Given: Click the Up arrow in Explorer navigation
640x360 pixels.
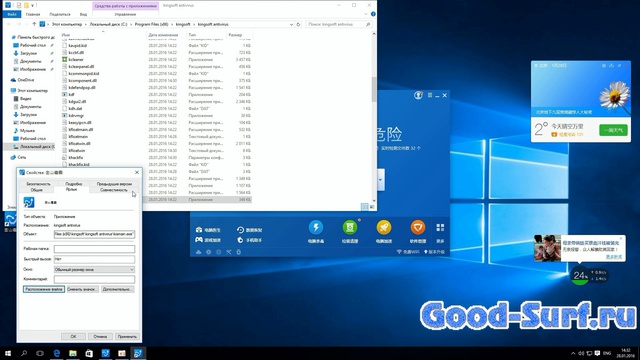Looking at the screenshot, I should click(x=34, y=24).
